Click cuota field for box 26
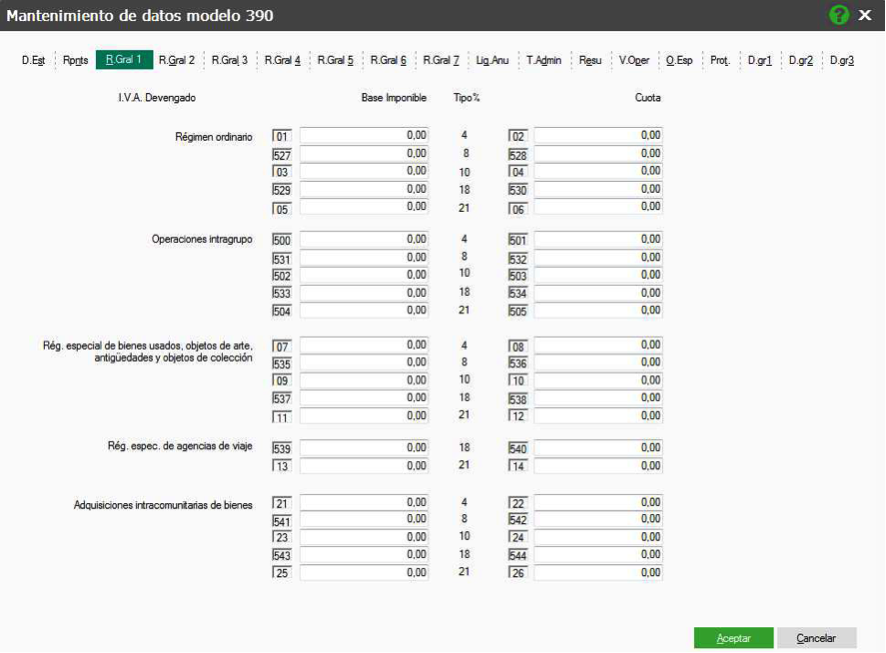Screen dimensions: 886x653 pyautogui.click(x=598, y=572)
